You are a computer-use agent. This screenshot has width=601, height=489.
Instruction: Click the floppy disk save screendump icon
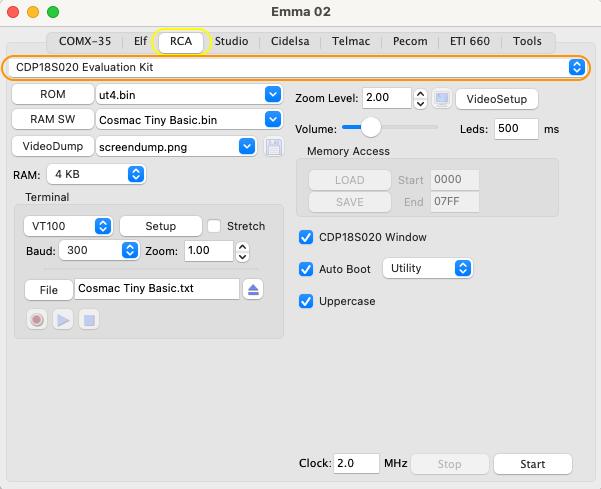coord(274,147)
